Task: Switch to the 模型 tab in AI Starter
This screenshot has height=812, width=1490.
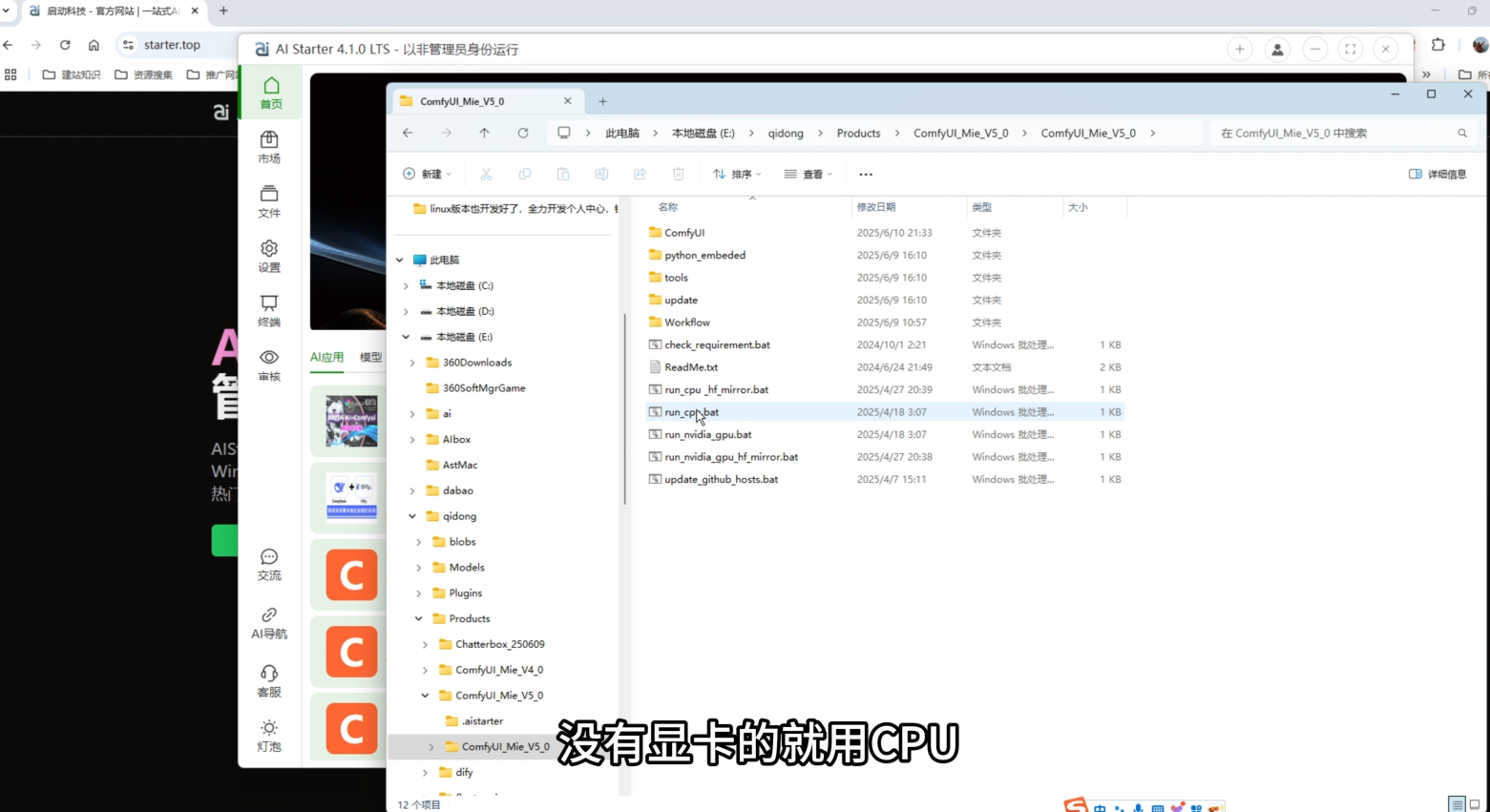Action: click(x=370, y=357)
